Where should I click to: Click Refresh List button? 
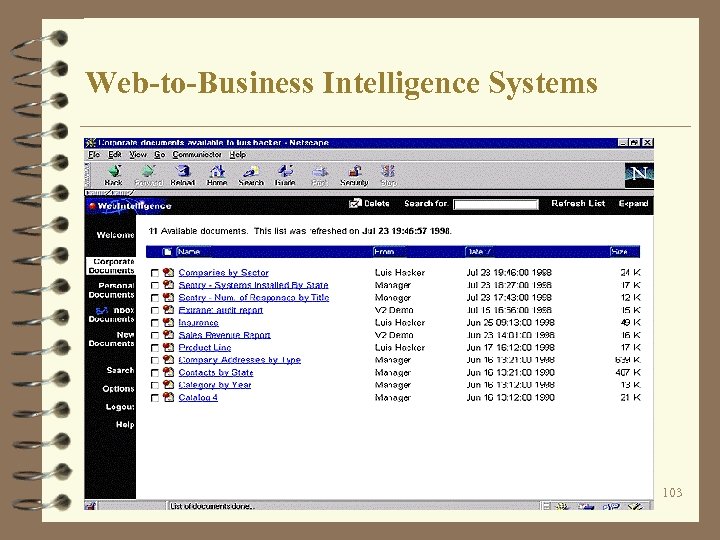tap(578, 203)
